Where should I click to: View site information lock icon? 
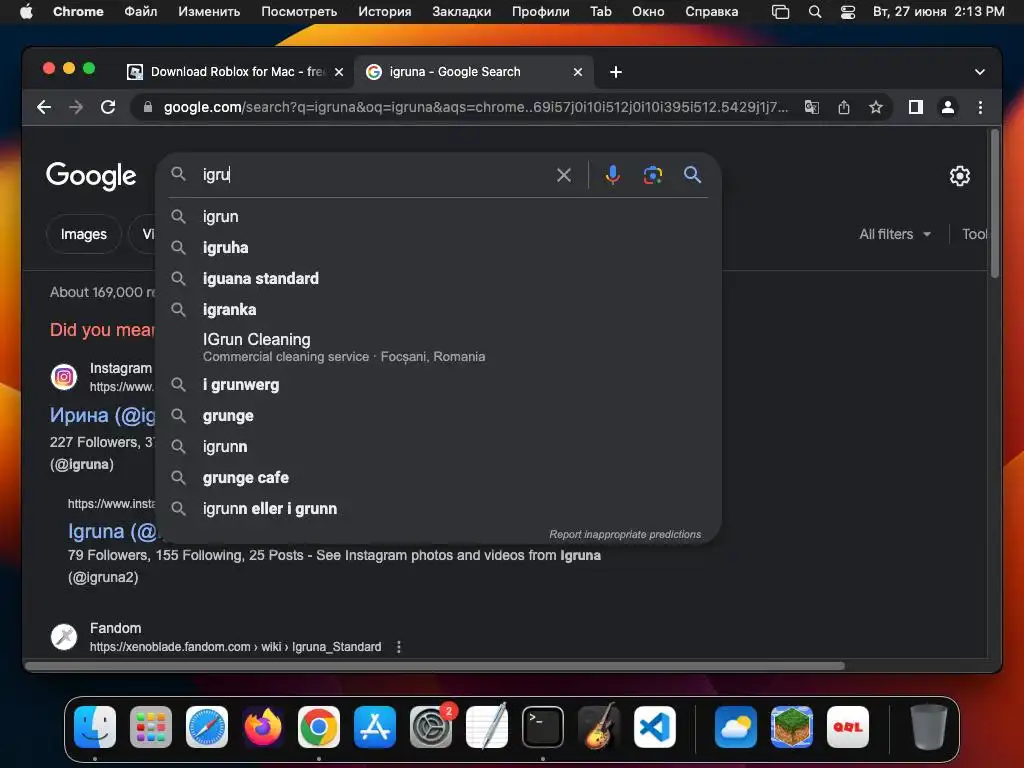click(x=148, y=107)
